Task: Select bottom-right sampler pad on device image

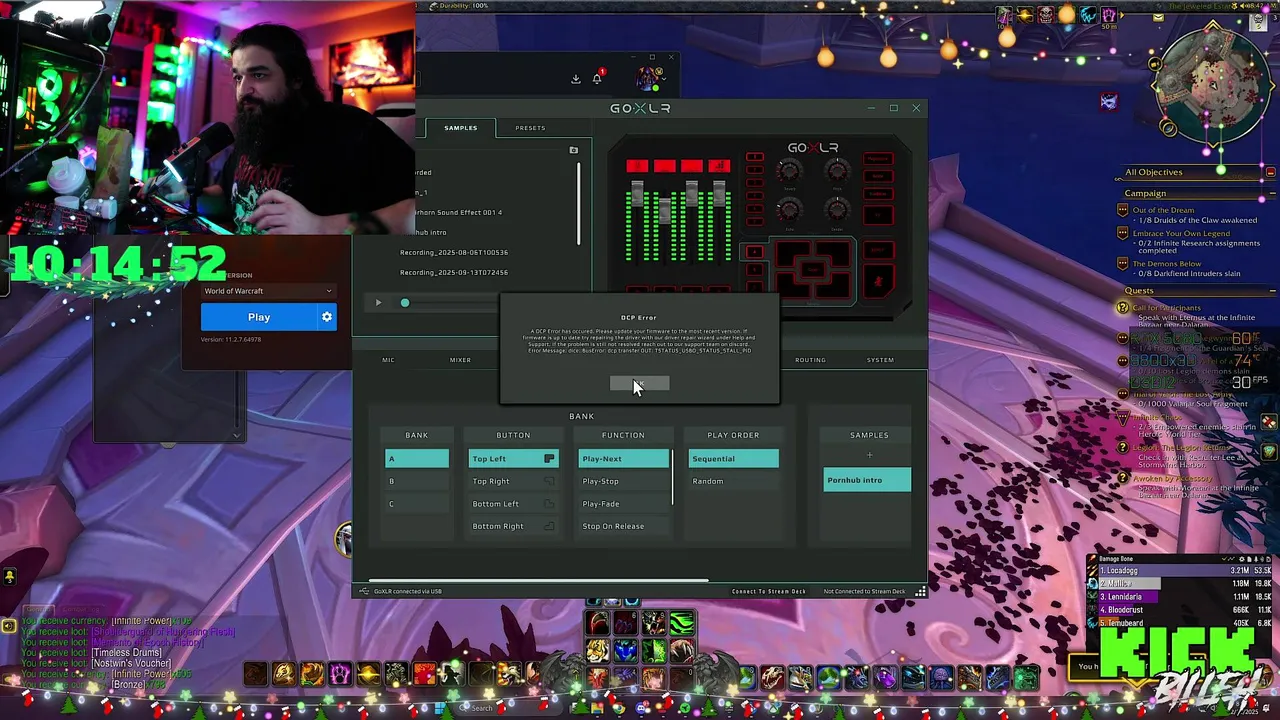Action: [835, 288]
